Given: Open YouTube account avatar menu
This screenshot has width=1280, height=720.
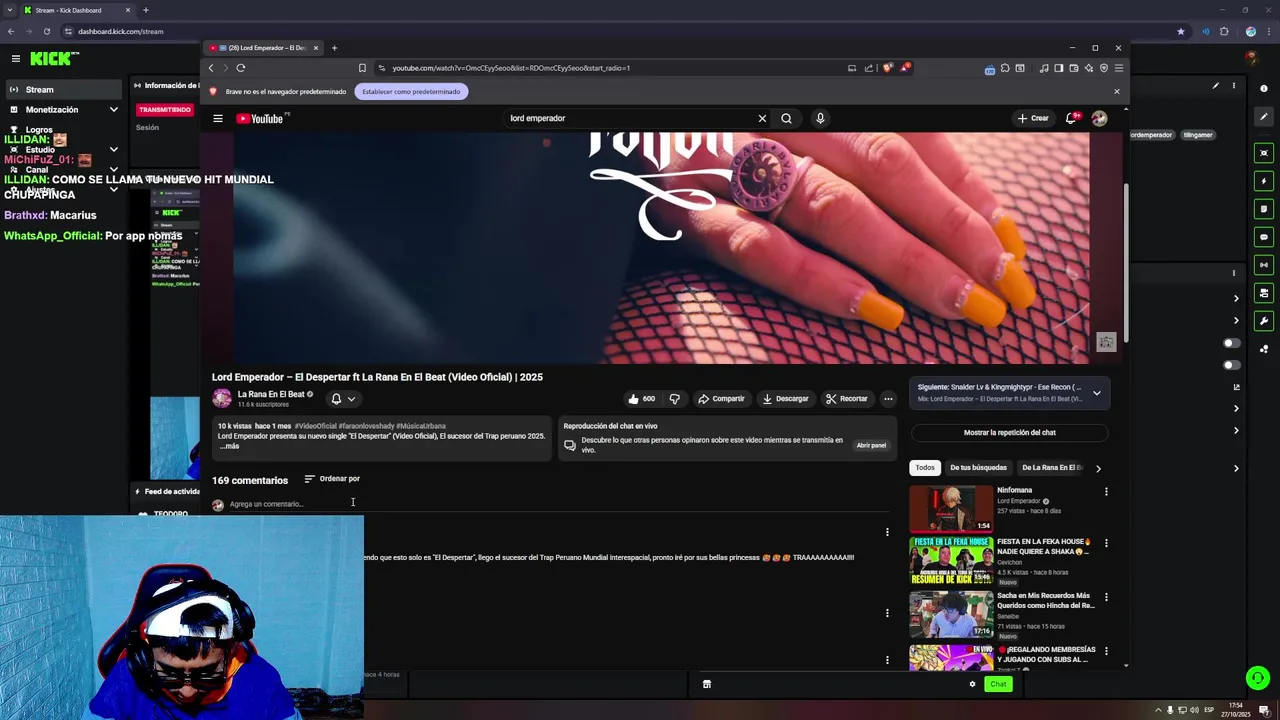Looking at the screenshot, I should 1099,118.
